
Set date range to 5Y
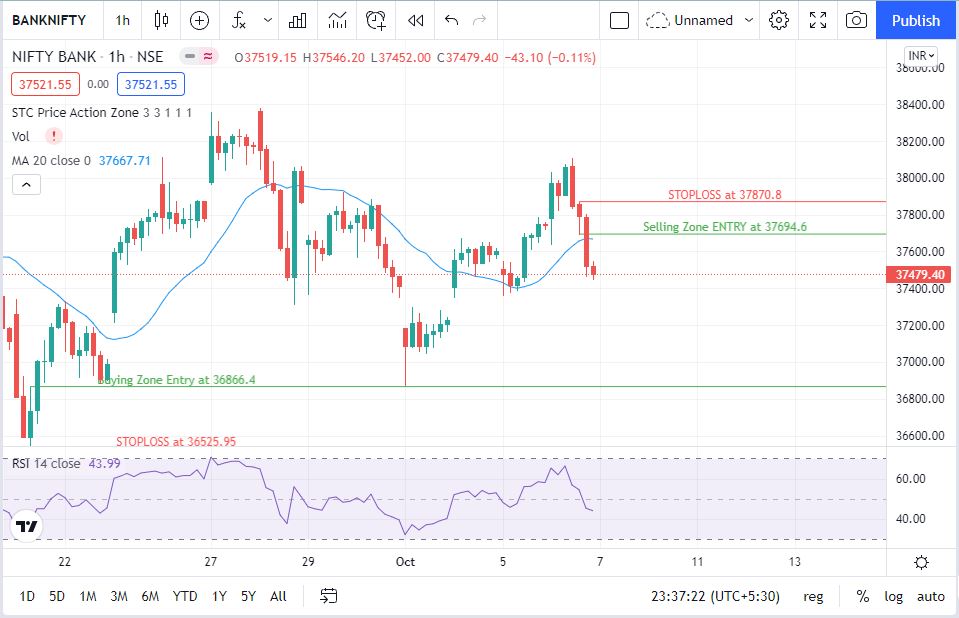point(248,596)
